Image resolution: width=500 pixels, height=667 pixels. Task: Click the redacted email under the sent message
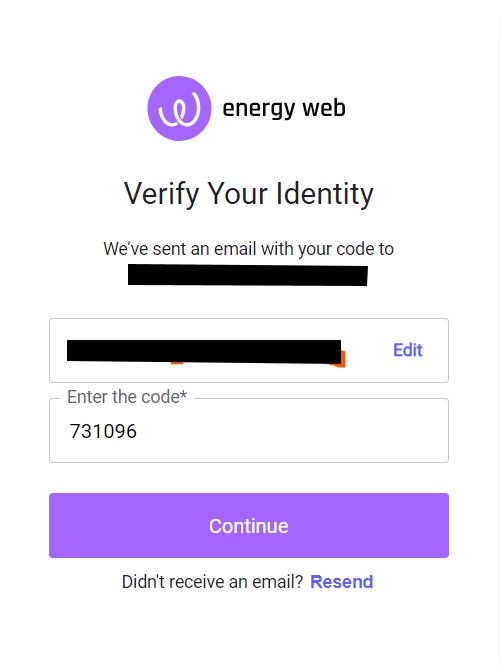click(248, 275)
